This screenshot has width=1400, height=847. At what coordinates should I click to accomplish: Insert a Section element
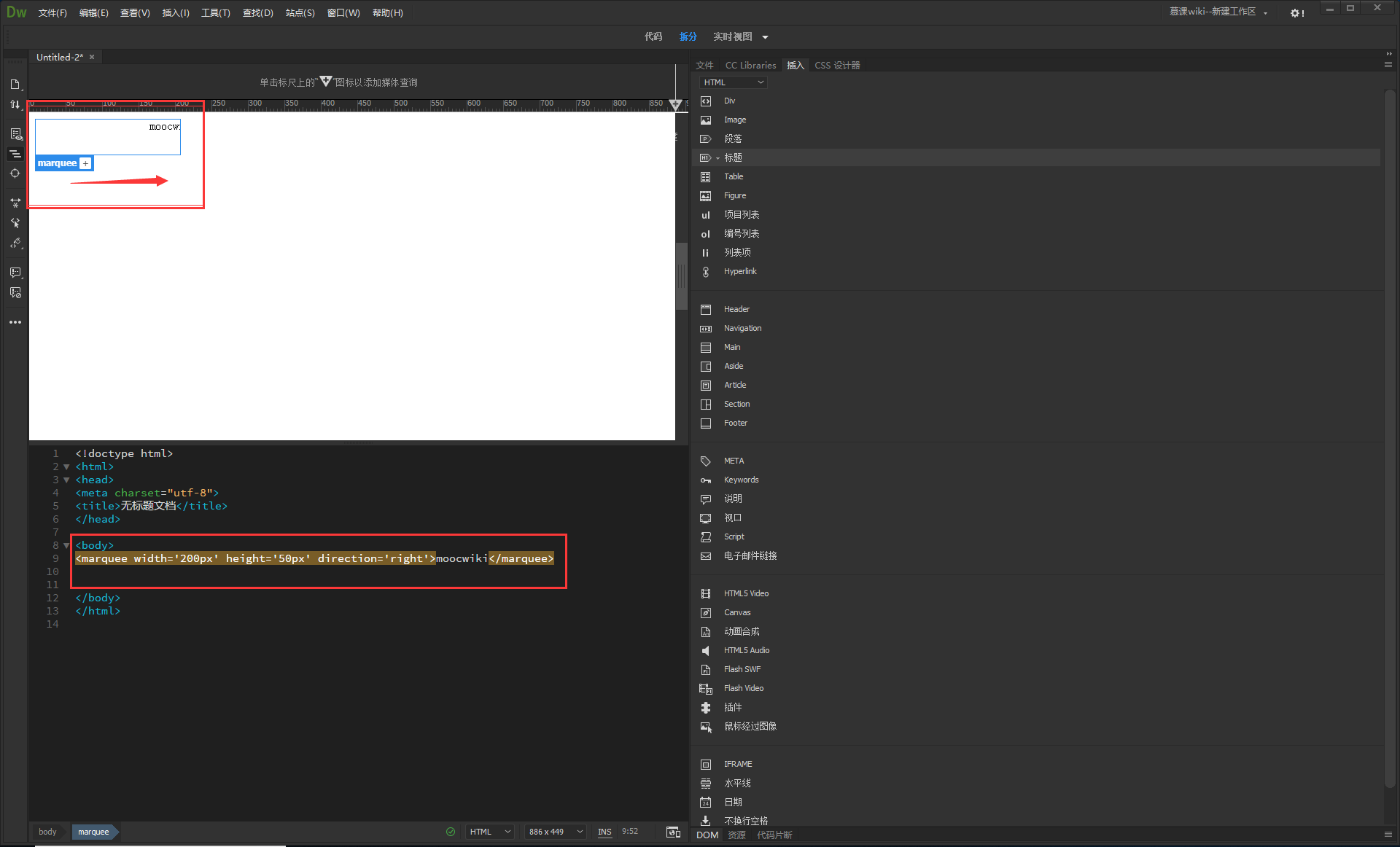[x=736, y=404]
